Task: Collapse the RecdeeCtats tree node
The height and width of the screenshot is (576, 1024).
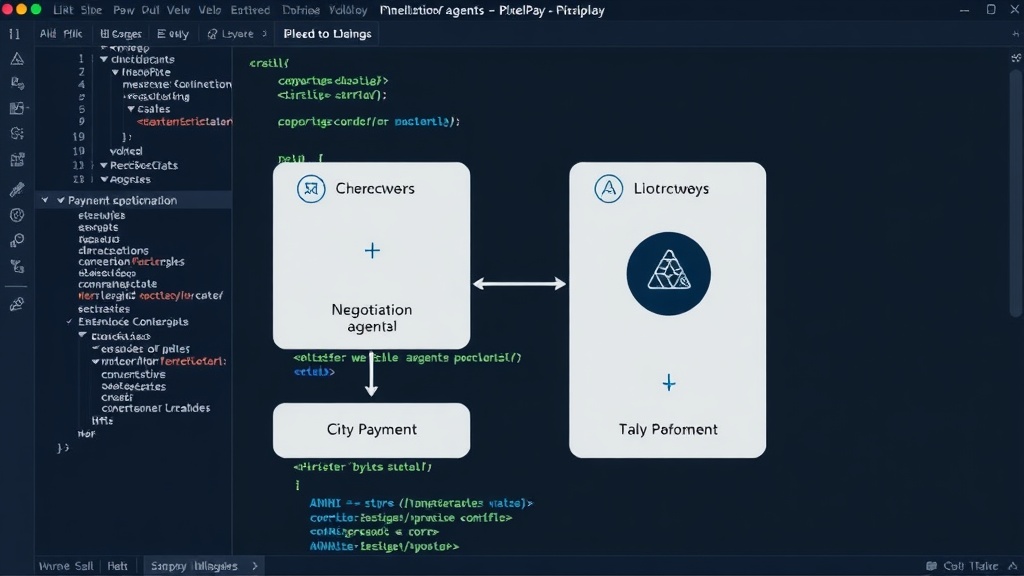Action: click(104, 166)
